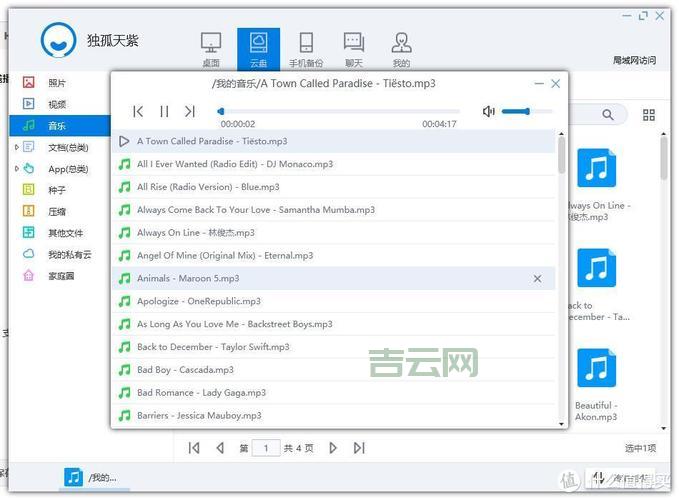The image size is (679, 500).
Task: Switch to grid view layout
Action: tap(649, 115)
